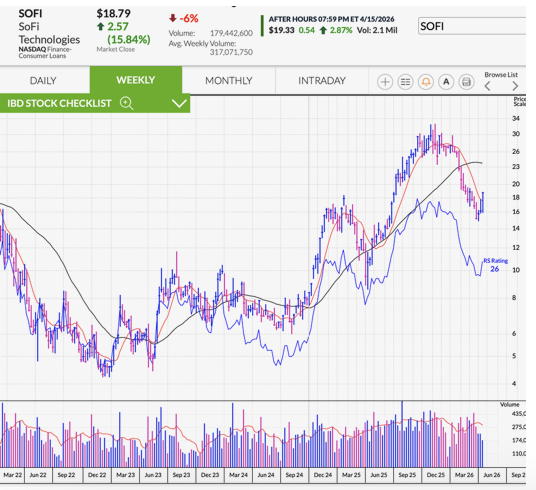The height and width of the screenshot is (490, 536).
Task: Open the MONTHLY chart tab
Action: (229, 81)
